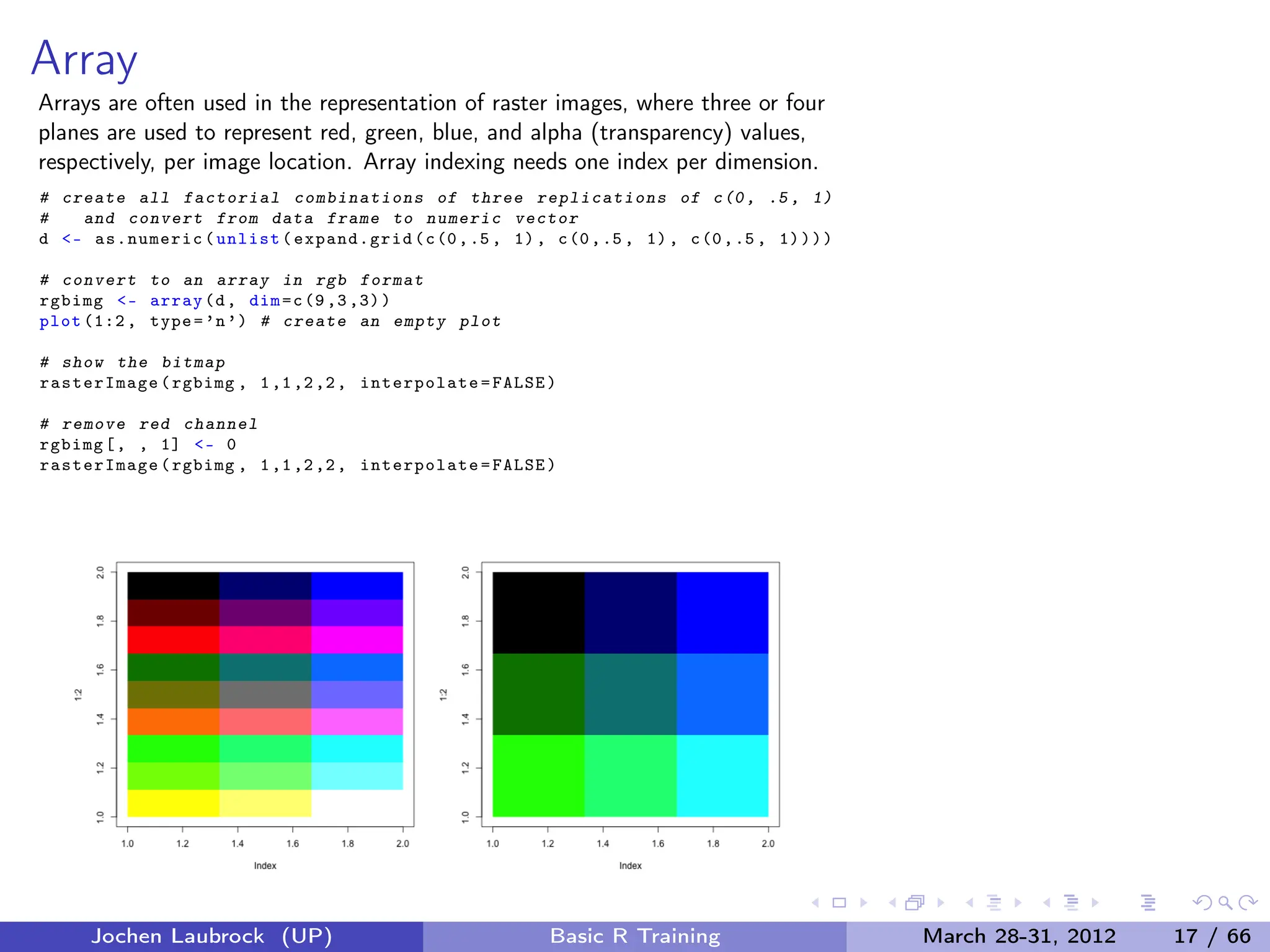Image resolution: width=1270 pixels, height=952 pixels.
Task: Click the cyan cell in right plot
Action: point(722,775)
